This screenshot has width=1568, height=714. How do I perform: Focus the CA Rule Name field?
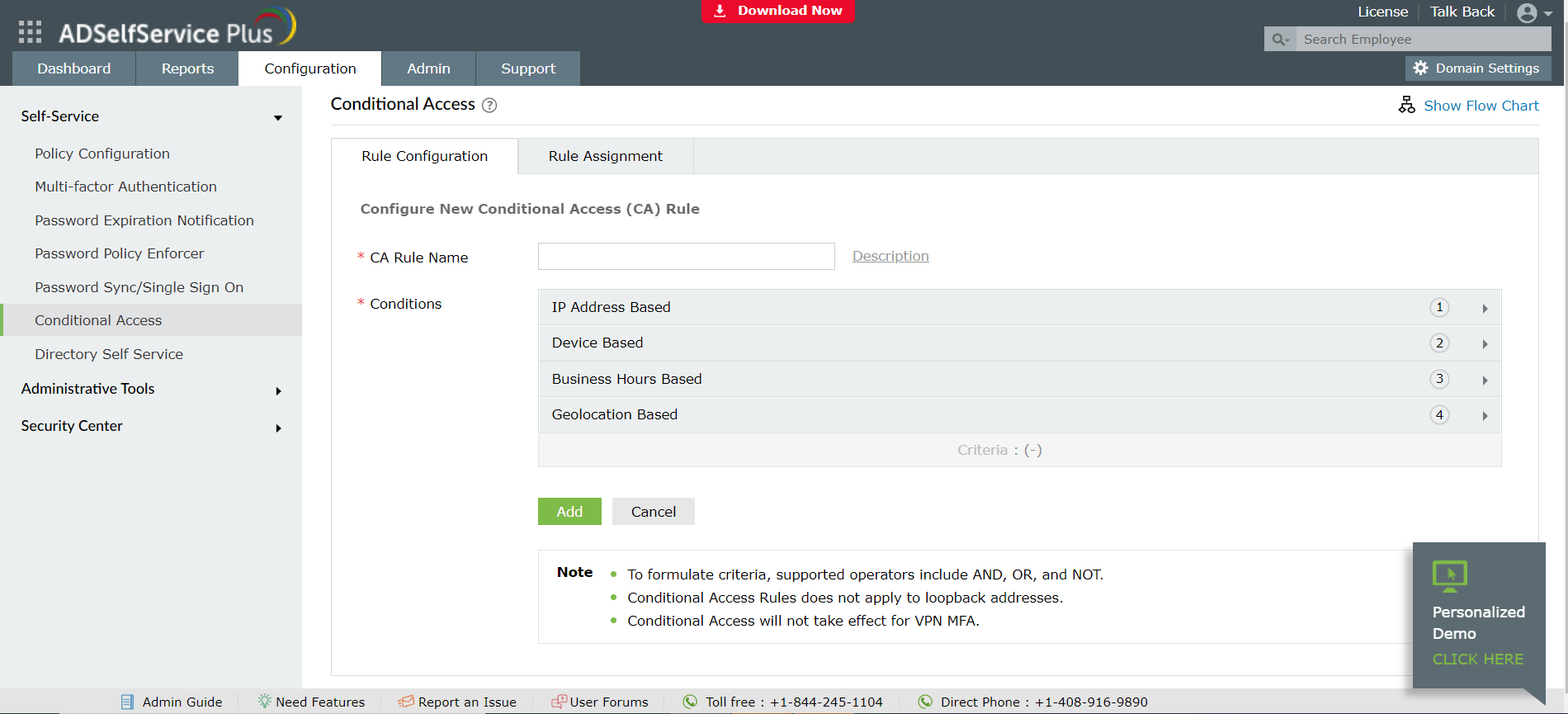click(687, 257)
